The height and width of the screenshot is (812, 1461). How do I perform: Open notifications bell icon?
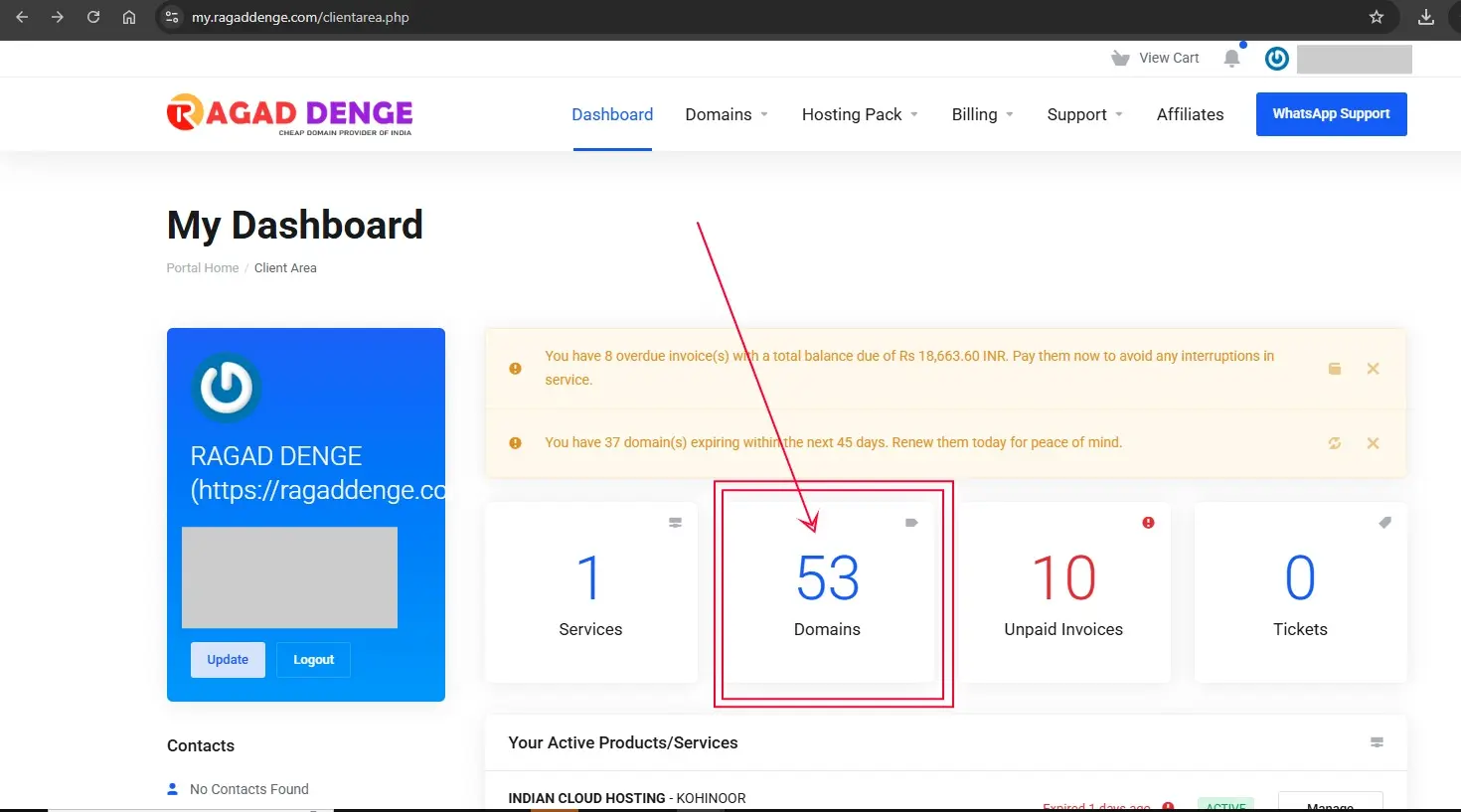pos(1232,58)
